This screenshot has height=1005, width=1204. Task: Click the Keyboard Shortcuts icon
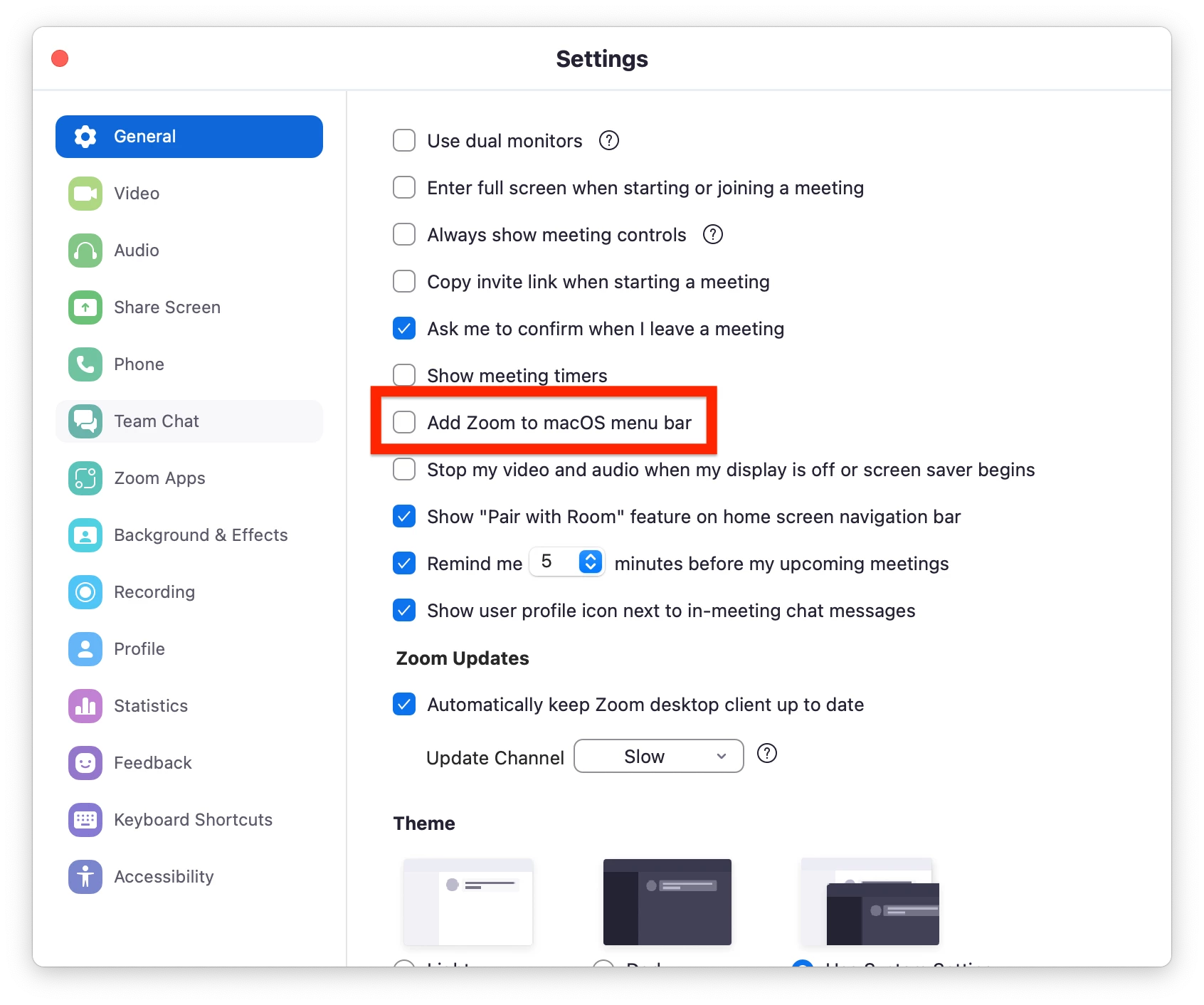pyautogui.click(x=85, y=820)
